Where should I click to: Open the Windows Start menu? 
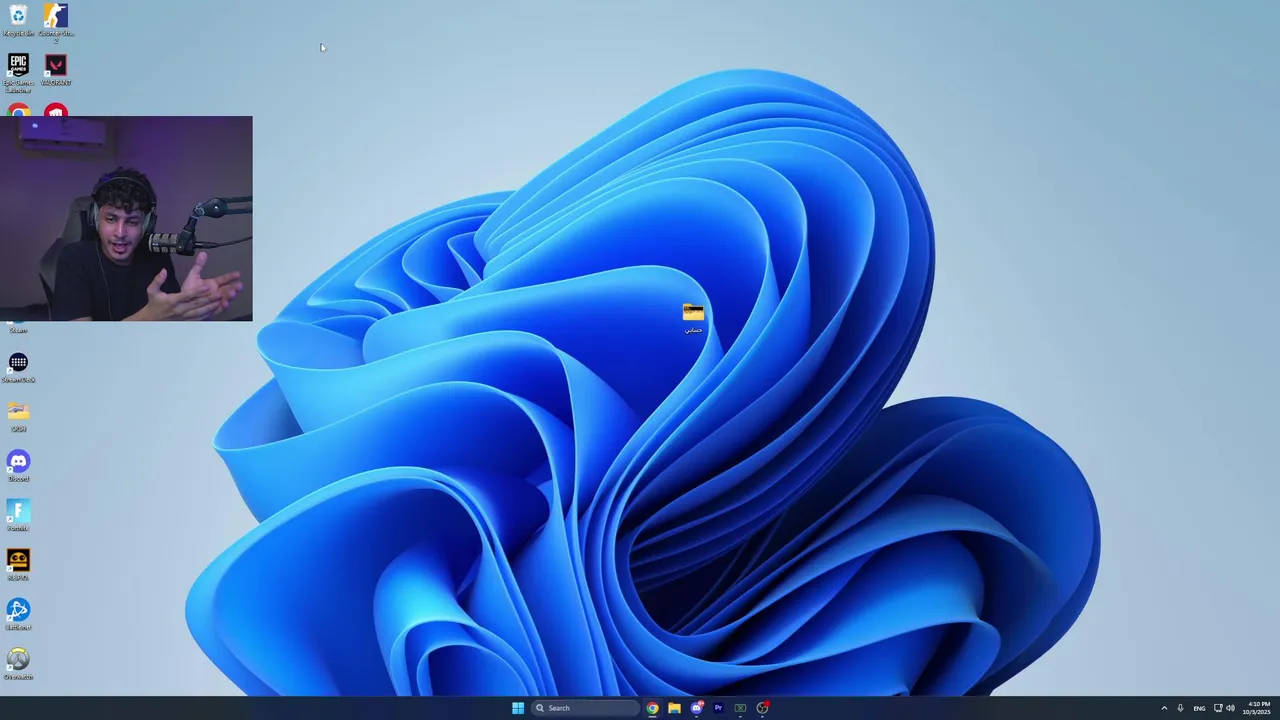(518, 708)
